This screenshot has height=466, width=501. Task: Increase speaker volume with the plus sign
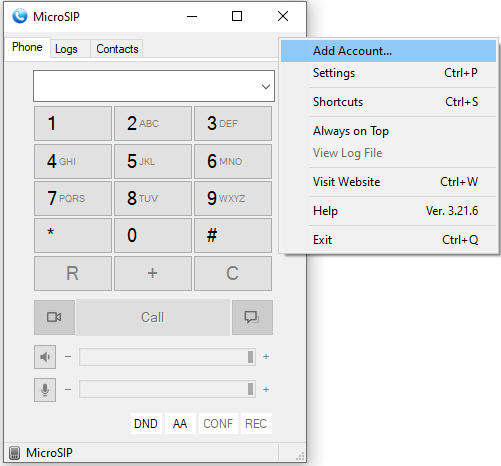[x=266, y=357]
